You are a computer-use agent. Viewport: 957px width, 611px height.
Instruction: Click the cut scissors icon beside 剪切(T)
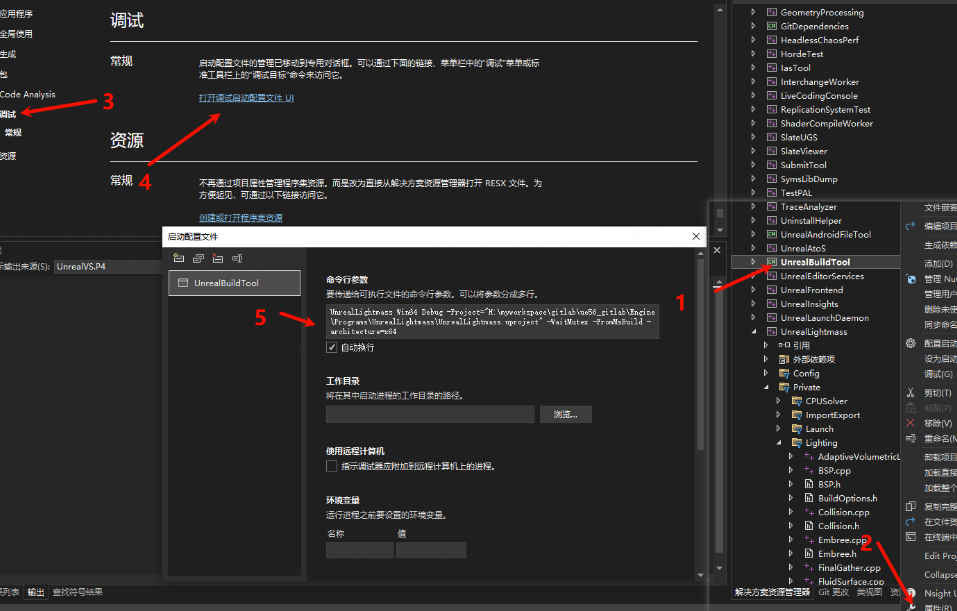(x=911, y=392)
